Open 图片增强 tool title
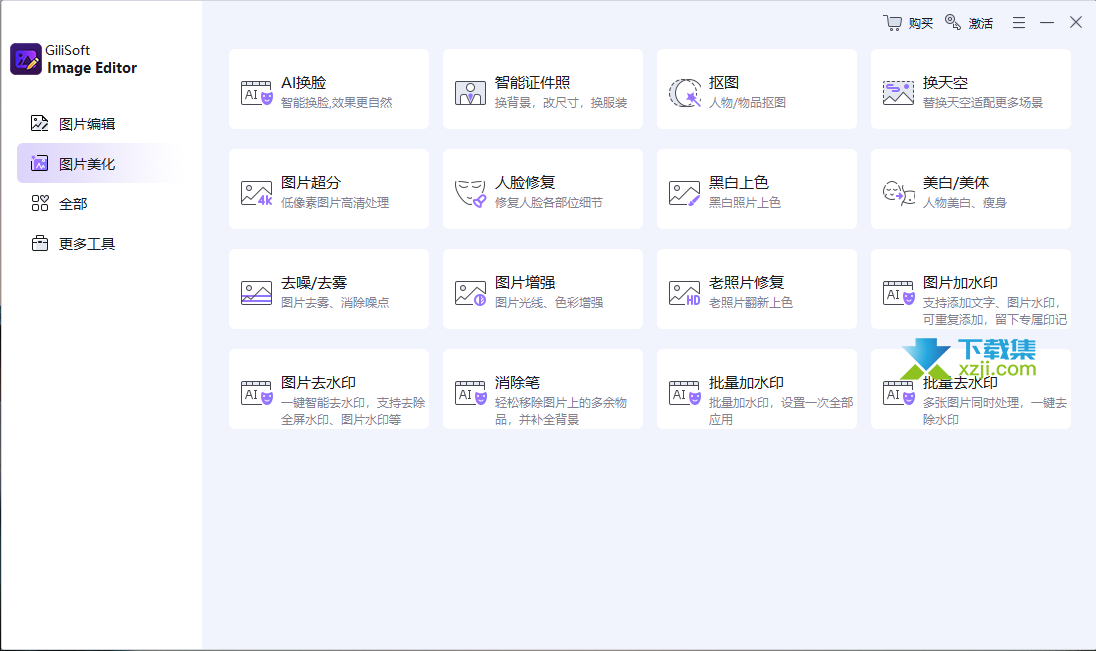The image size is (1096, 651). click(x=525, y=282)
